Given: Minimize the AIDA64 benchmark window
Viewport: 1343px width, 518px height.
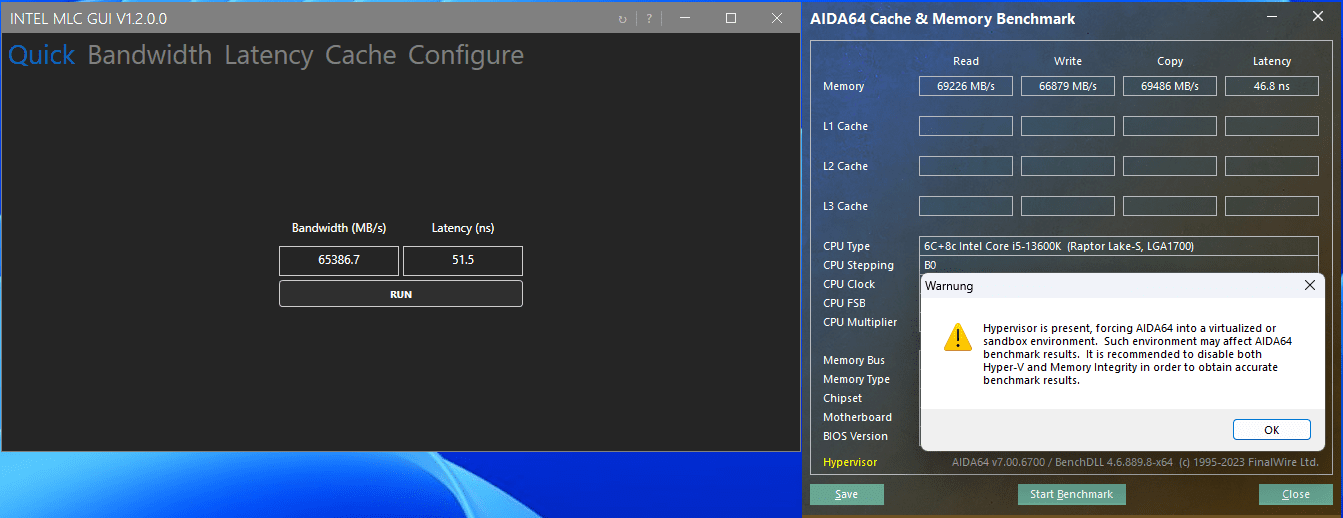Looking at the screenshot, I should pos(1272,18).
